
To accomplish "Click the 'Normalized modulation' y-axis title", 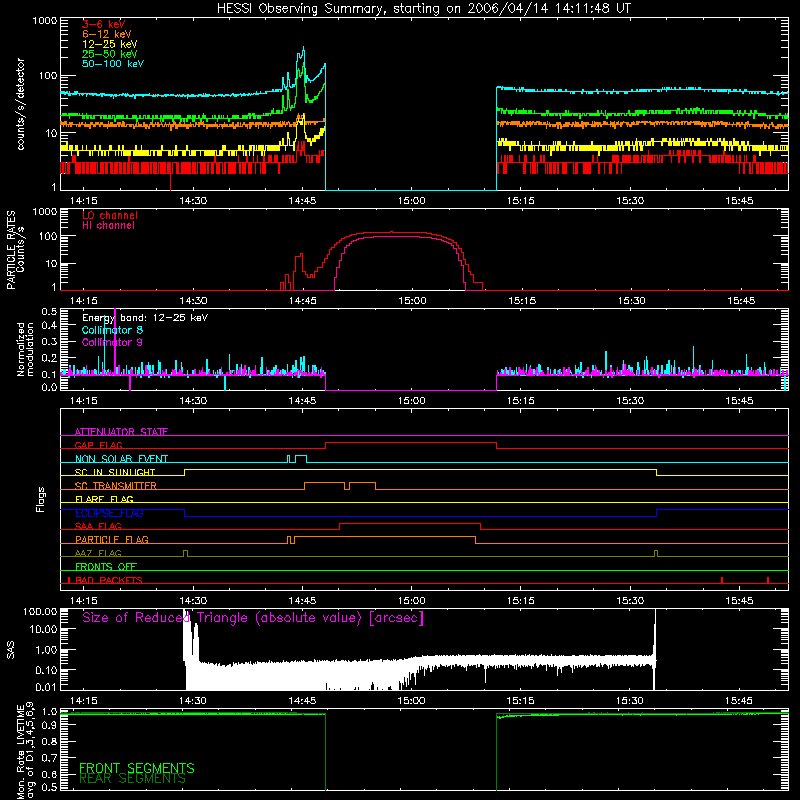I will [24, 349].
